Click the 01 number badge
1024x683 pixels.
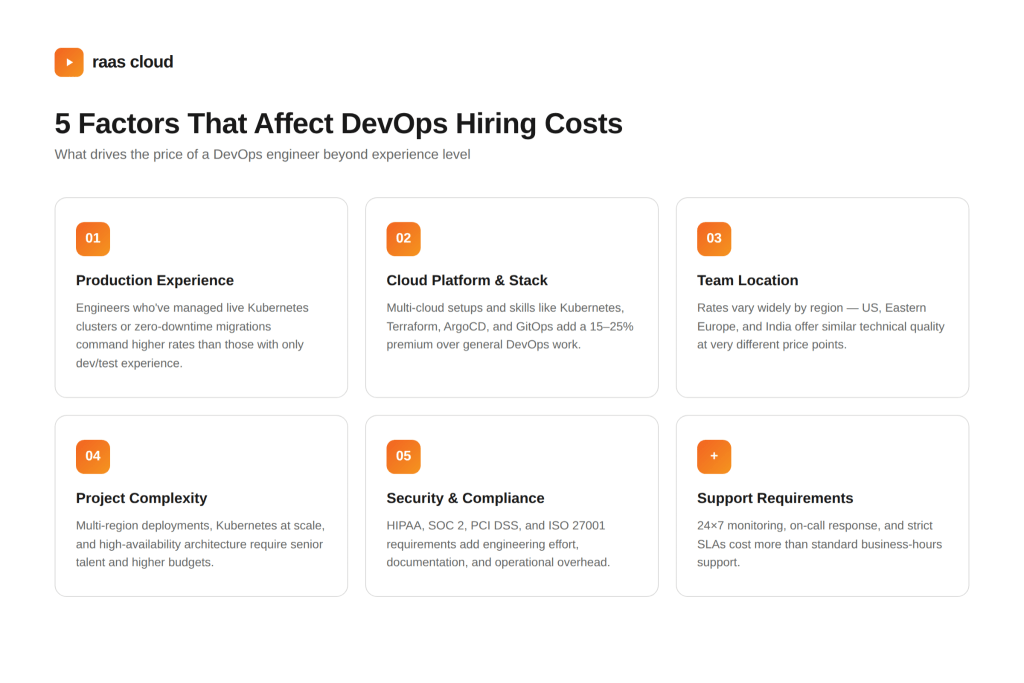[x=93, y=238]
